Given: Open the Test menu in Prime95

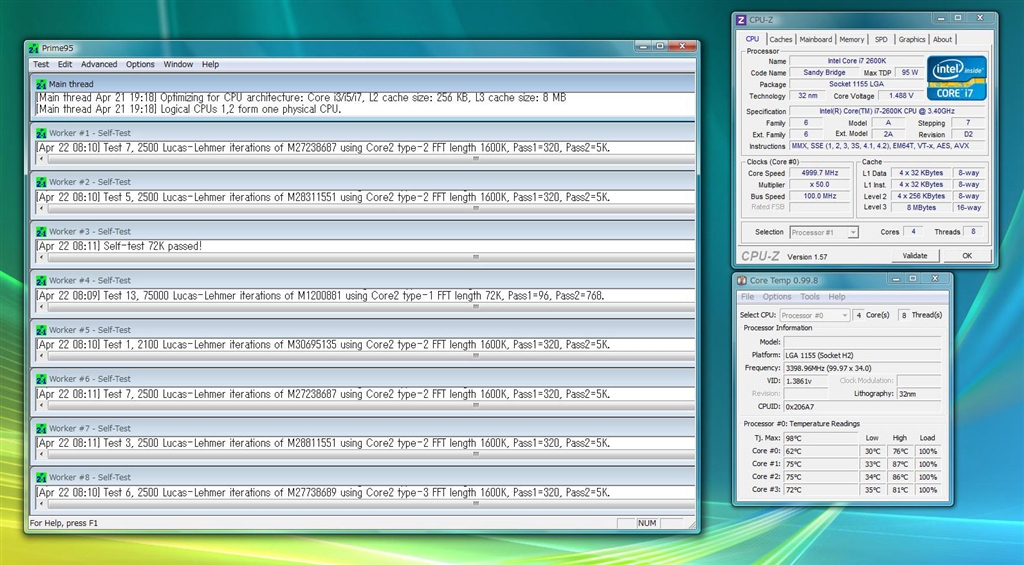Looking at the screenshot, I should point(41,65).
